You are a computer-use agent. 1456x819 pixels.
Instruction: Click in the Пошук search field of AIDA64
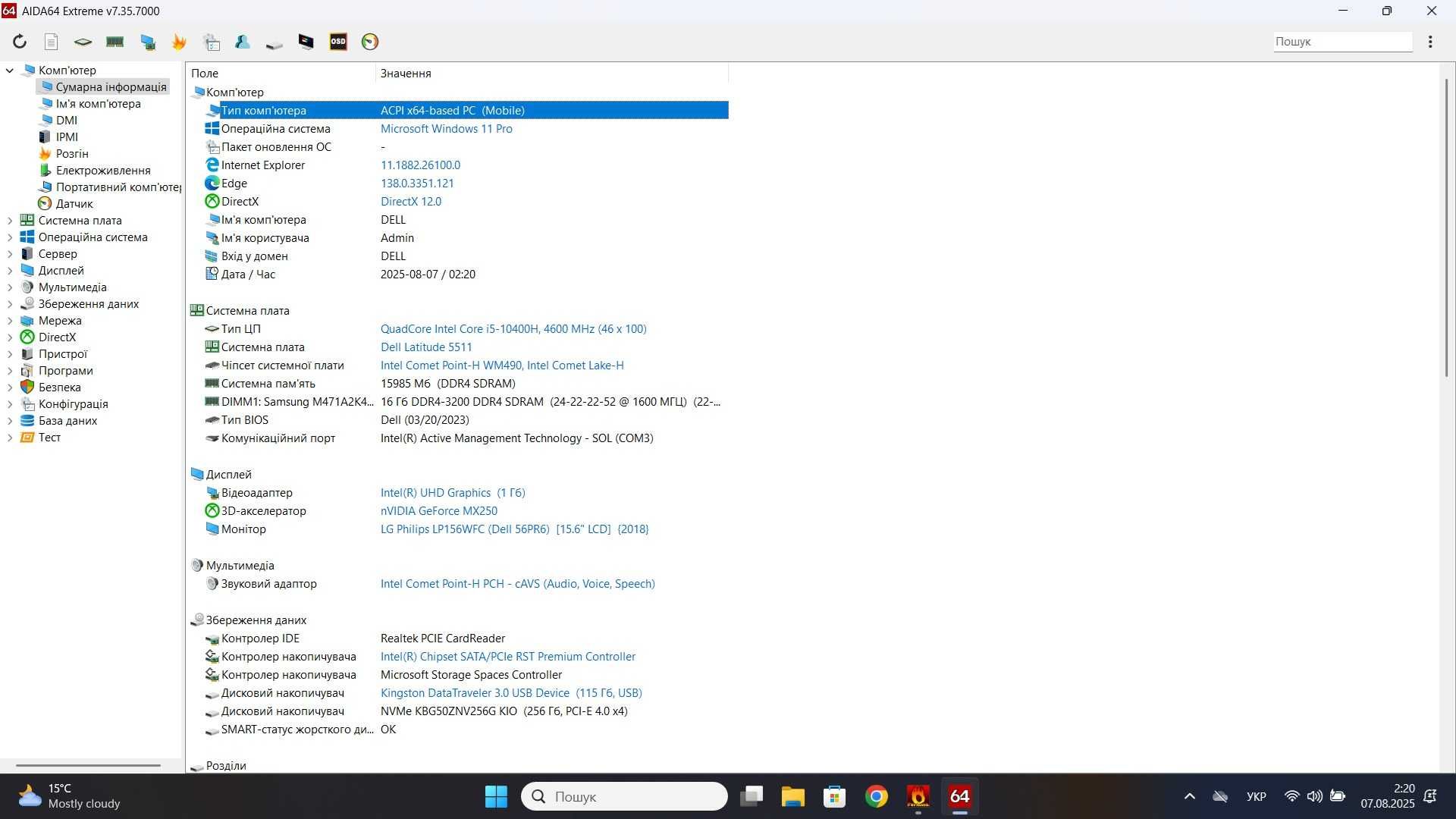pyautogui.click(x=1342, y=42)
